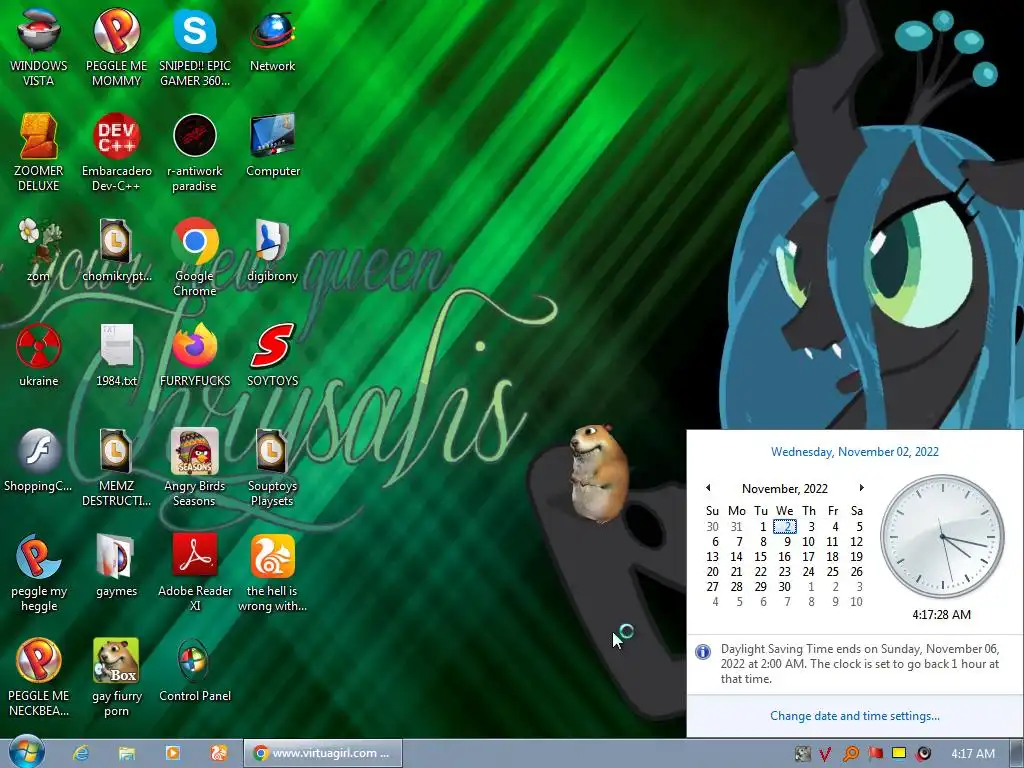Select the ukraine radiation icon
The image size is (1024, 768).
tap(39, 355)
